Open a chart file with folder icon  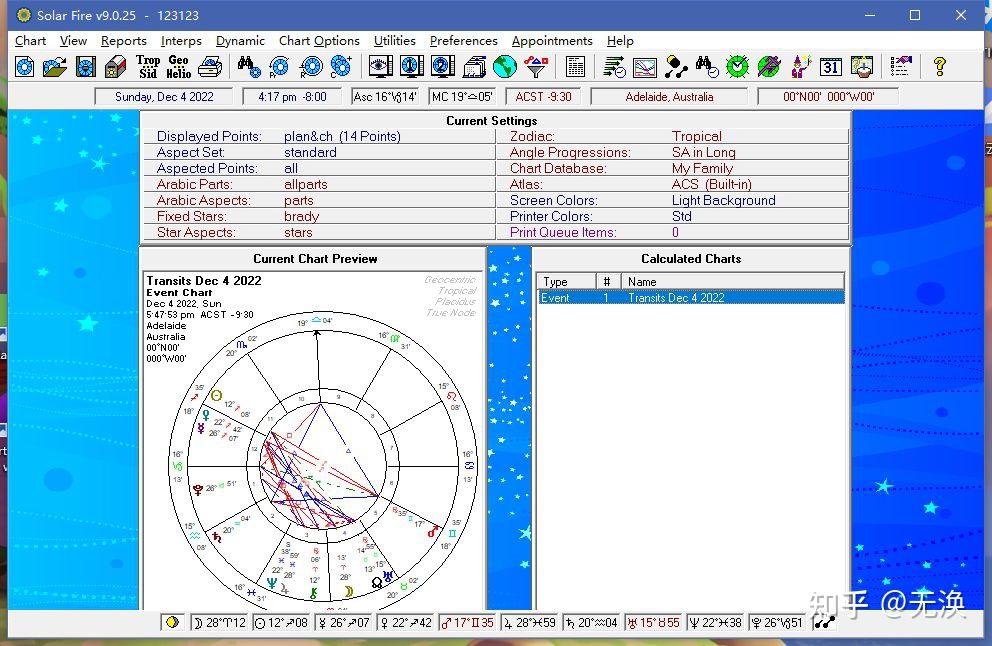click(55, 66)
